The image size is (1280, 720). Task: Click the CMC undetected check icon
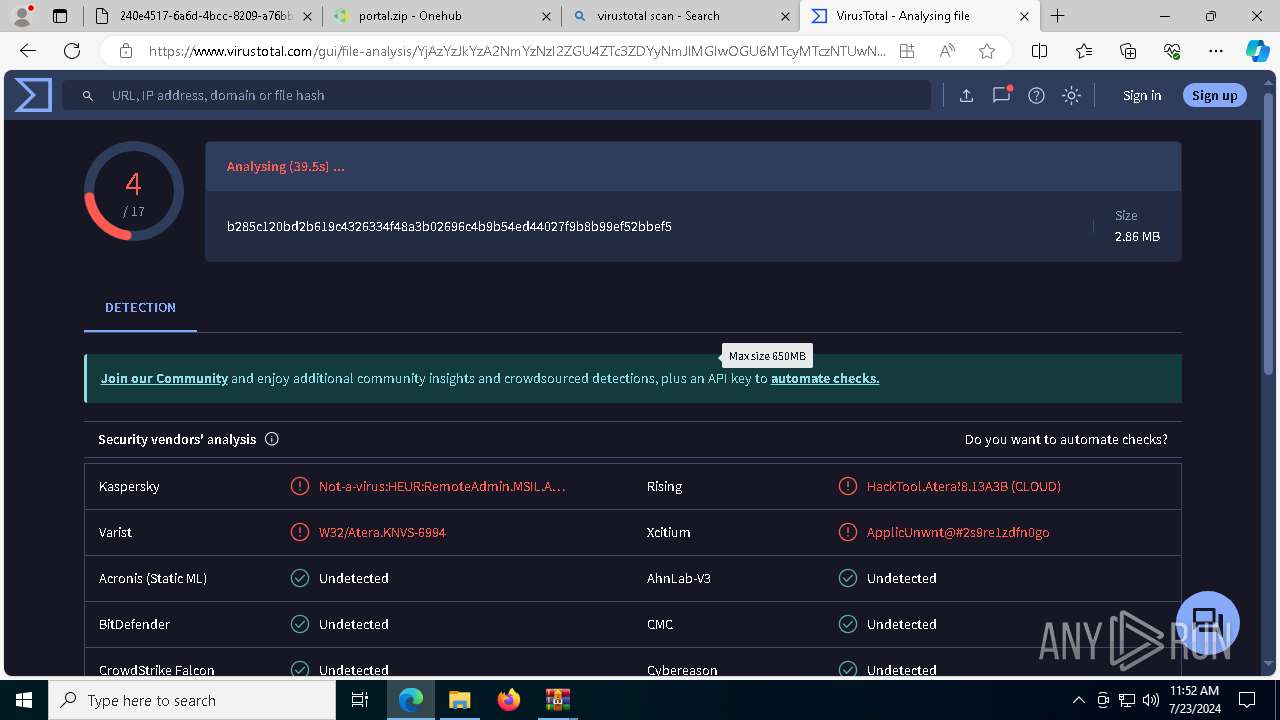point(847,624)
